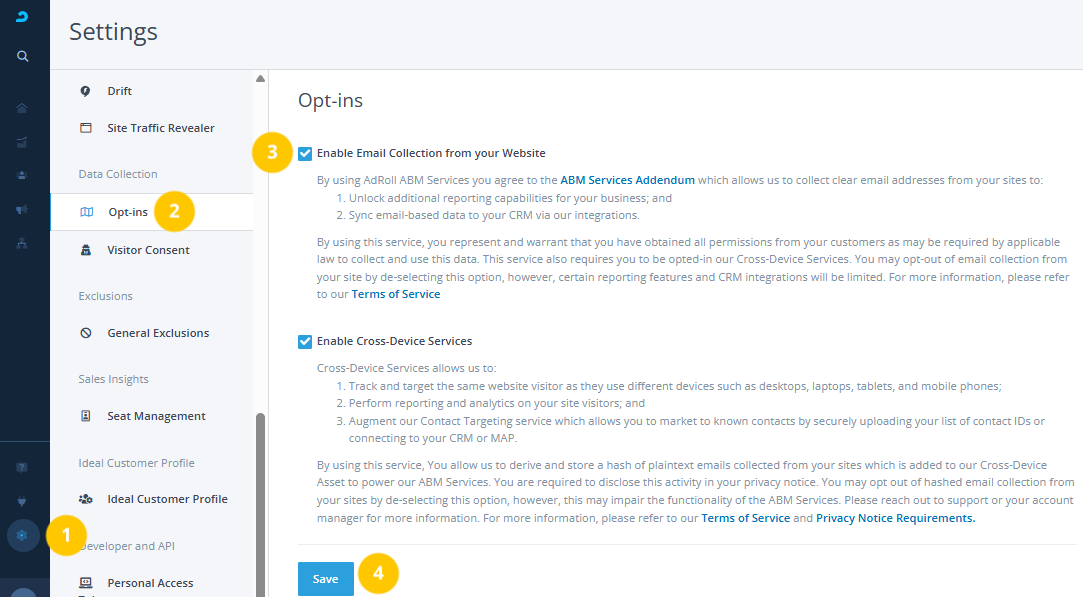Open the home icon in left sidebar
The image size is (1083, 597).
pyautogui.click(x=22, y=108)
